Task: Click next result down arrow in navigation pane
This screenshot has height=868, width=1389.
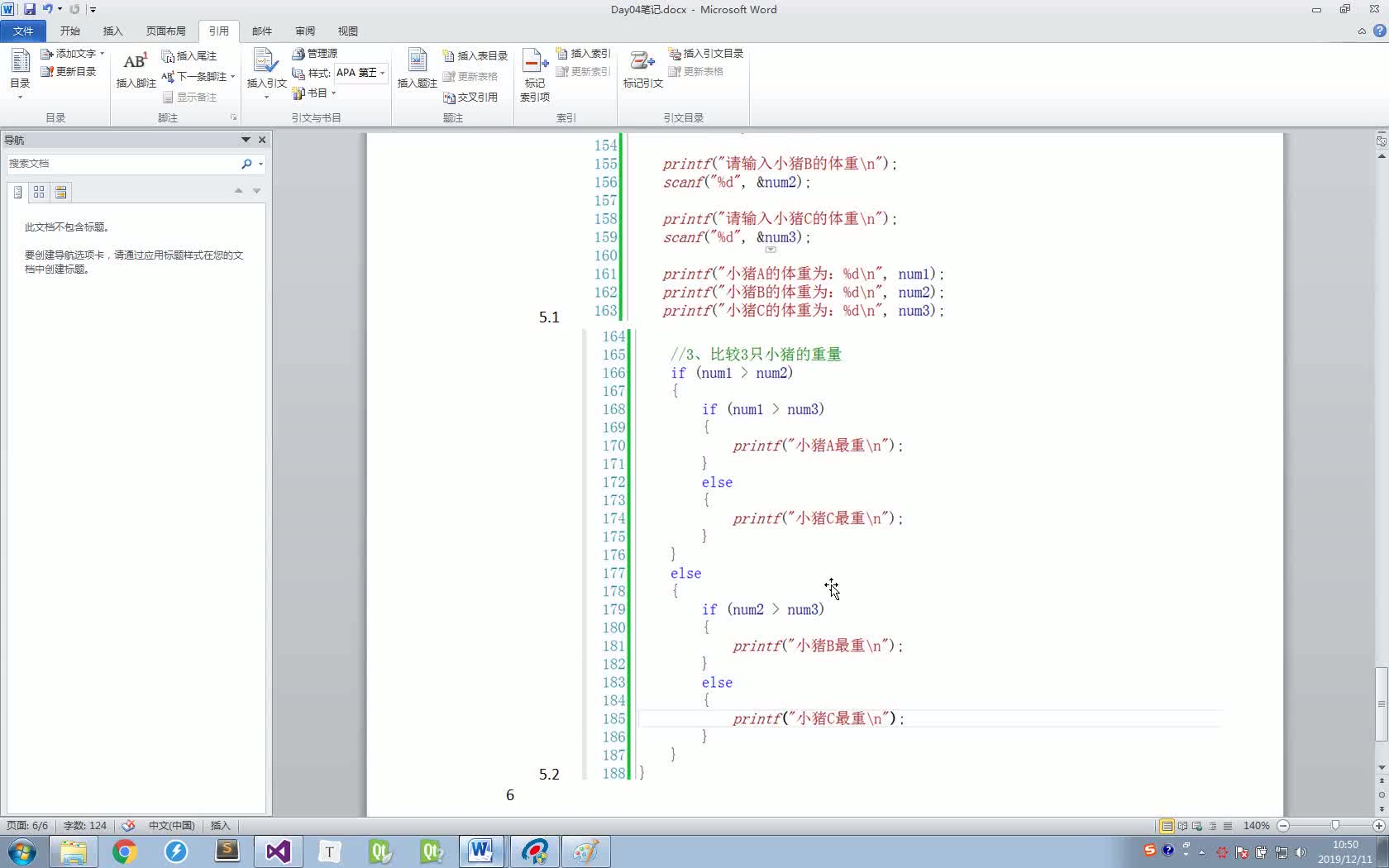Action: point(256,191)
